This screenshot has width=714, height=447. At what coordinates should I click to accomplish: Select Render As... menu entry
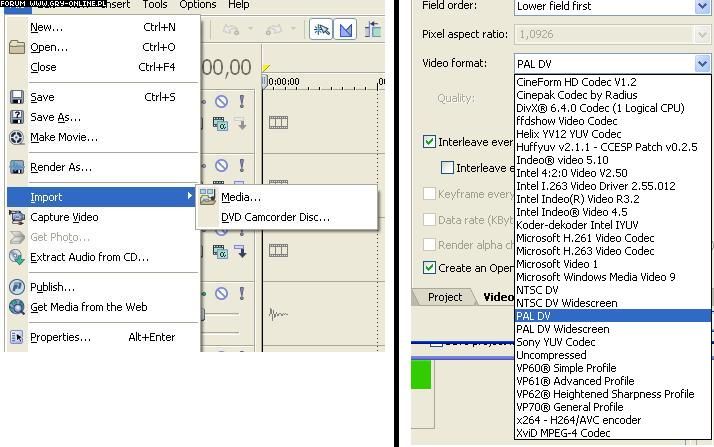pyautogui.click(x=103, y=167)
